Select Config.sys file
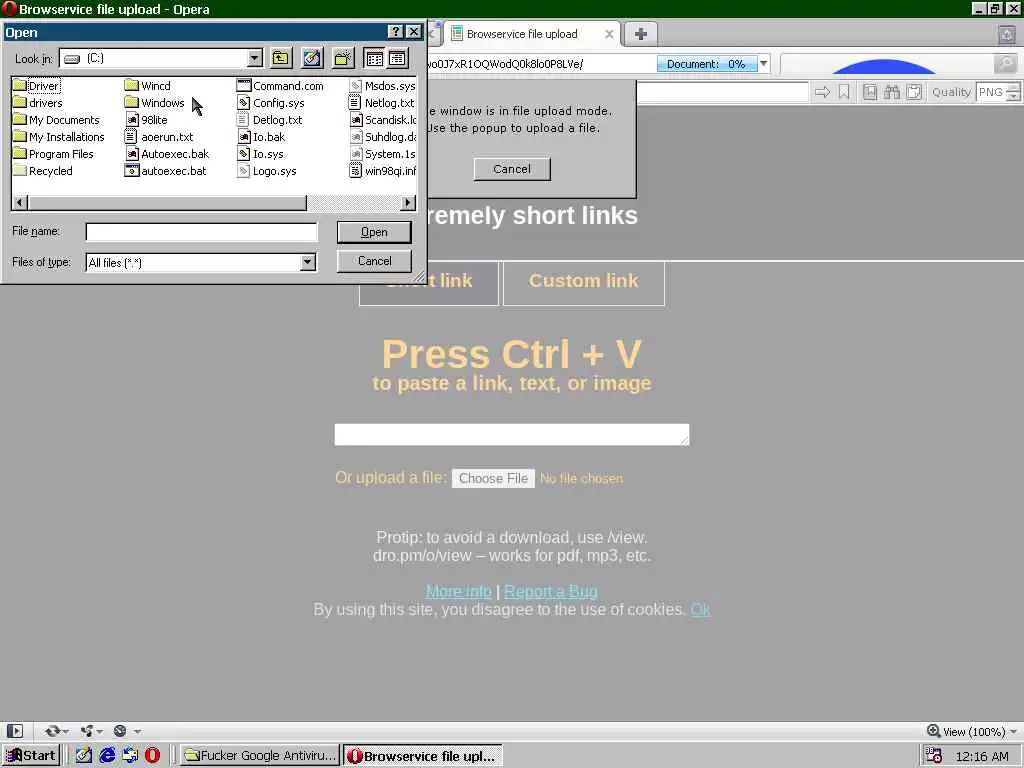The height and width of the screenshot is (768, 1024). [271, 103]
